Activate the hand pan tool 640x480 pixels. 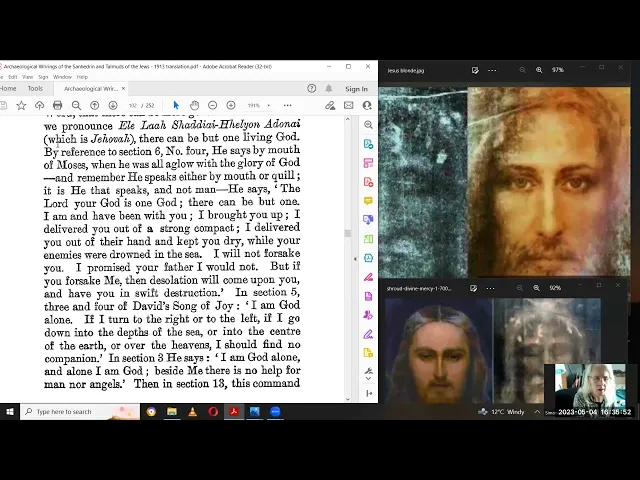(194, 105)
